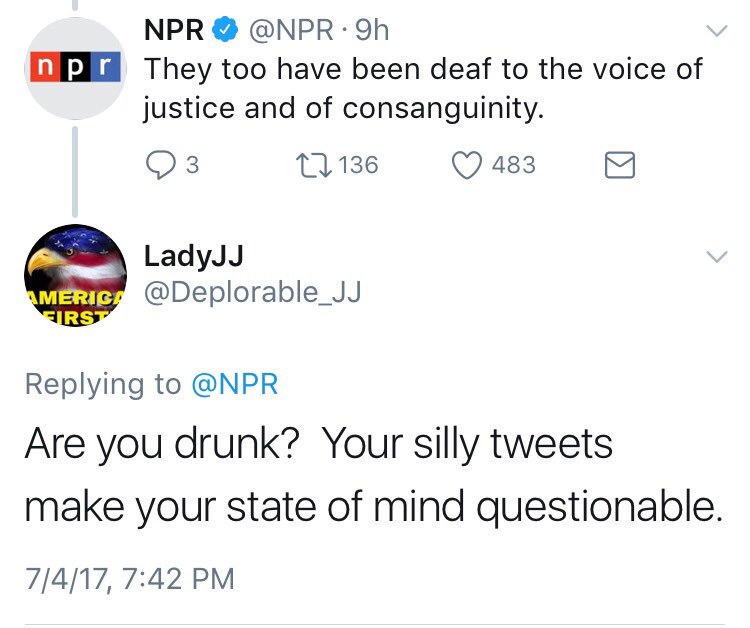Click the 7/4/17, 7:42 PM timestamp
Screen dimensions: 750x628
(x=130, y=579)
